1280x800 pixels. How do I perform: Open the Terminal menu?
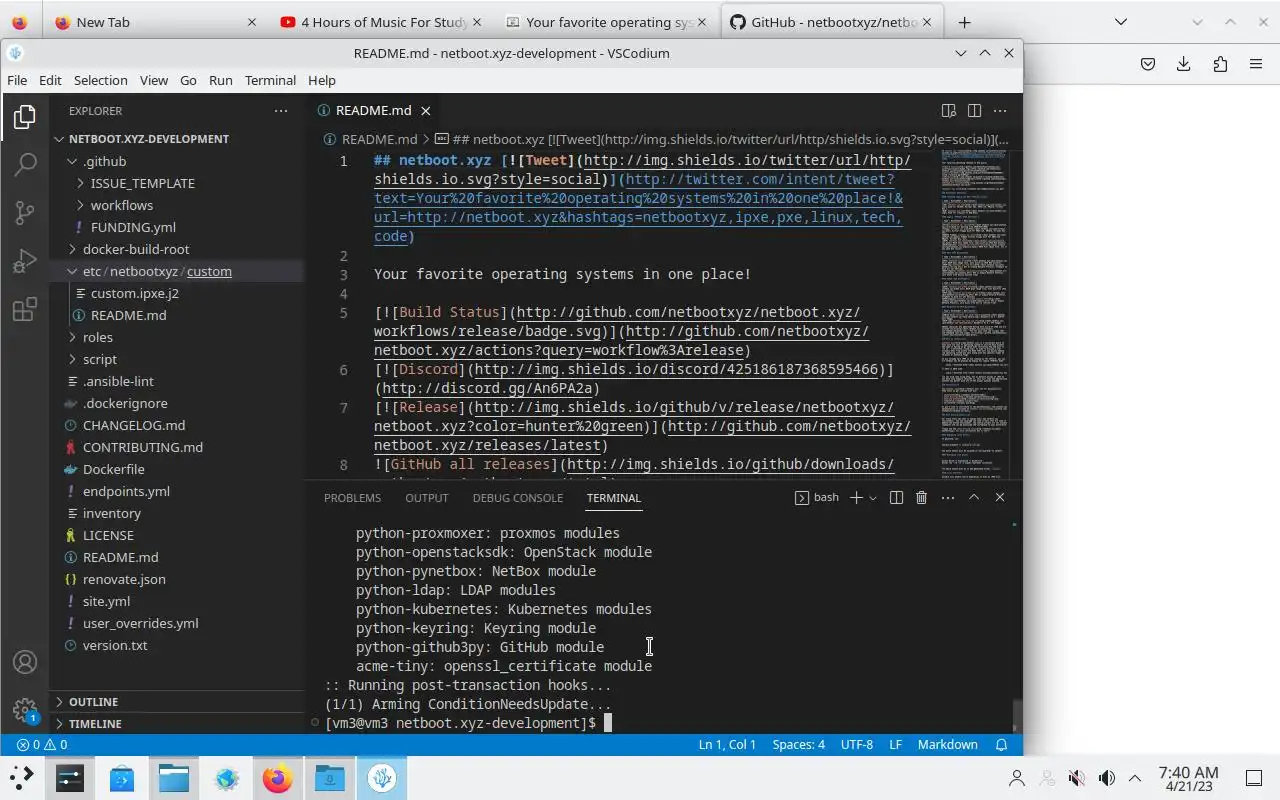270,80
